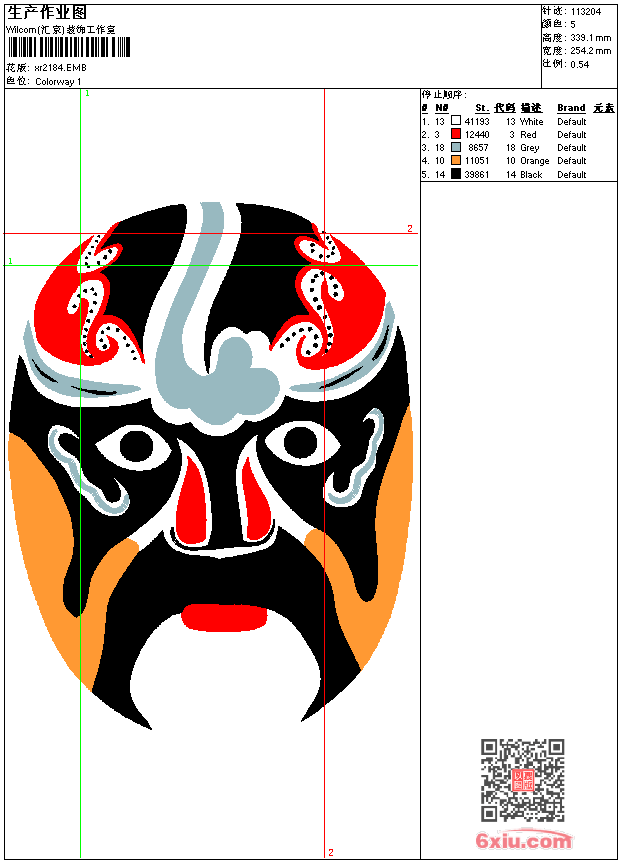Click the Wilcom studio name line

click(x=60, y=30)
